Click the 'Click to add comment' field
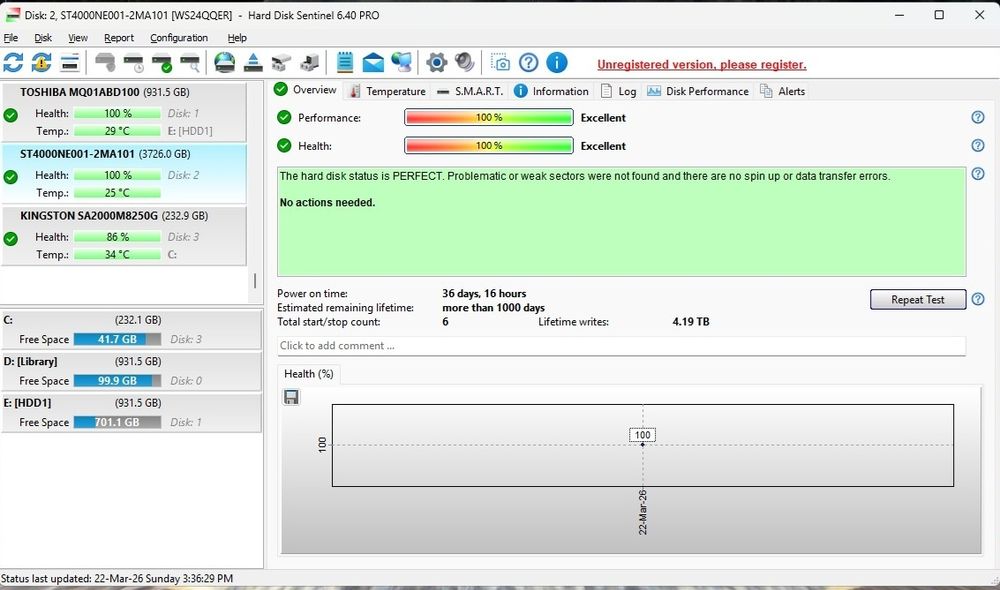The image size is (1000, 590). (x=621, y=346)
